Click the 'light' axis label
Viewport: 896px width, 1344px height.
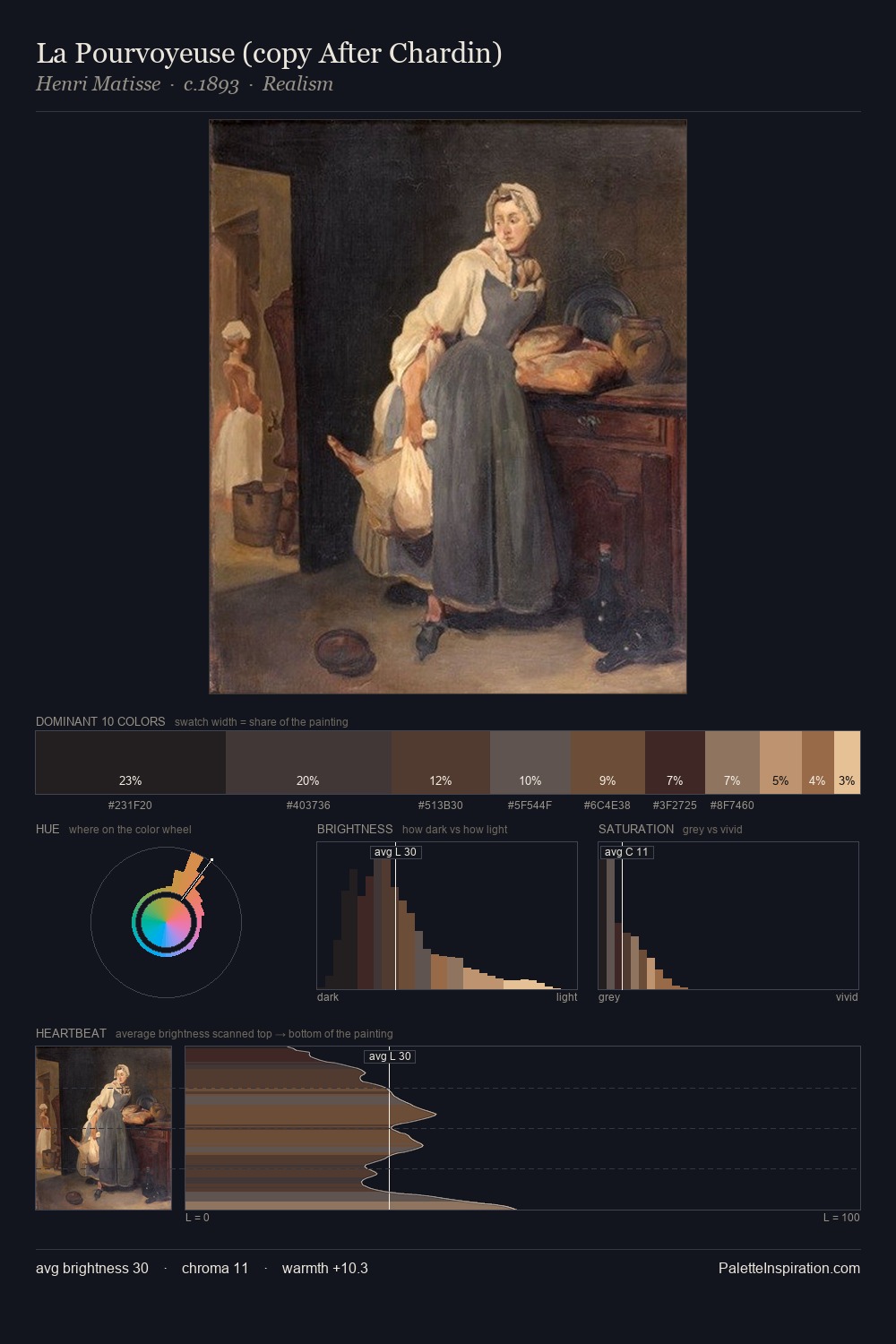tap(566, 997)
